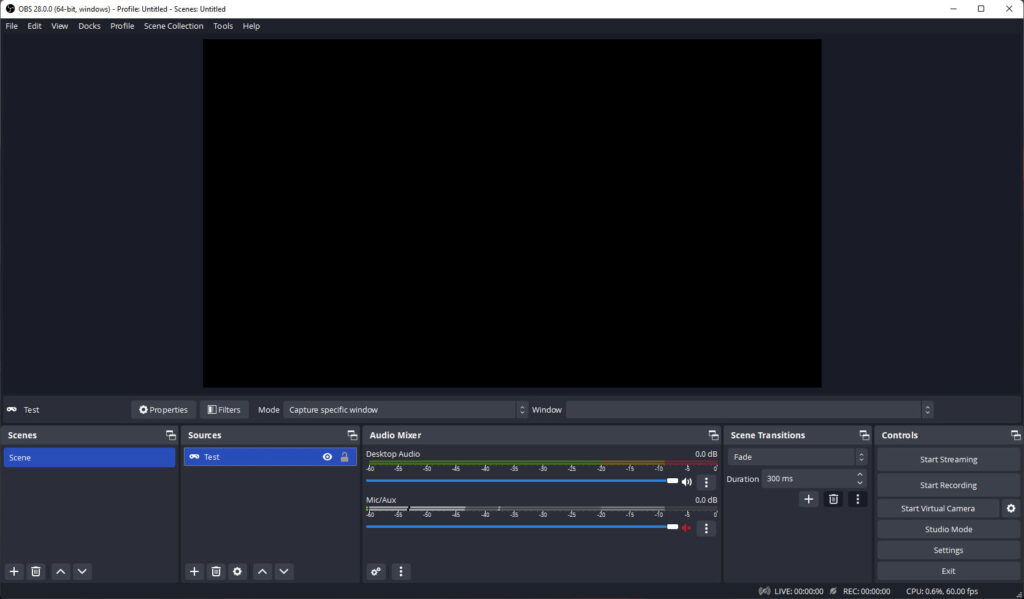Viewport: 1024px width, 599px height.
Task: Undock the Scenes panel
Action: pos(170,435)
